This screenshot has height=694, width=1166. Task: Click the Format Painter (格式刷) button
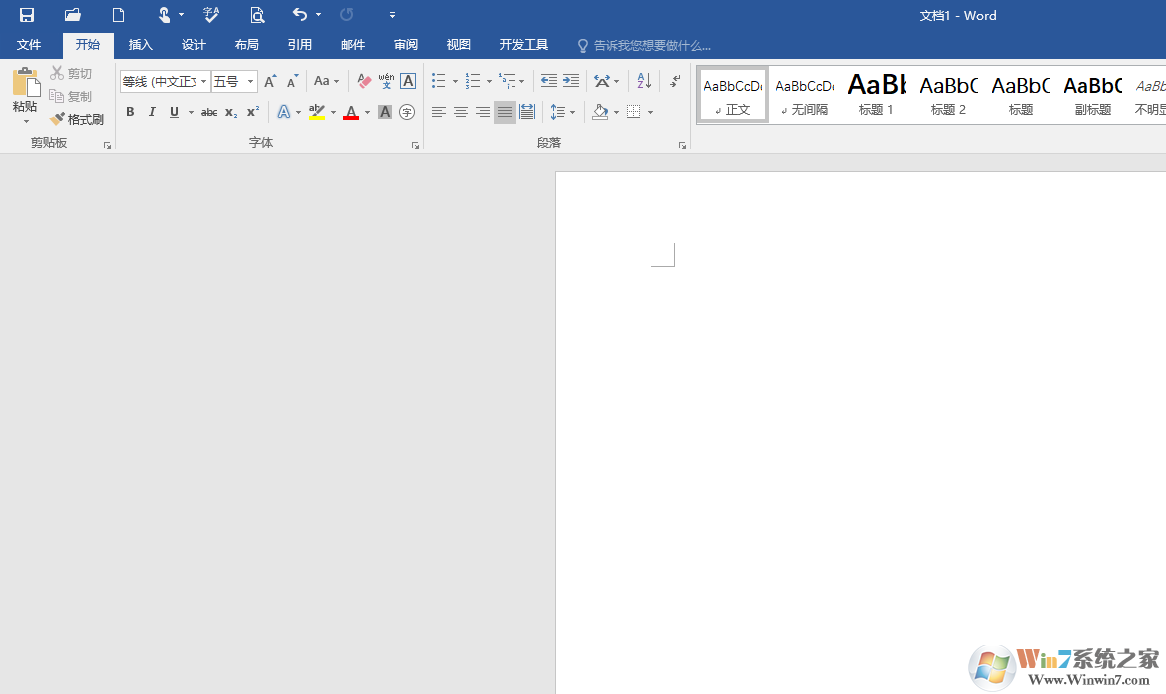(x=77, y=119)
